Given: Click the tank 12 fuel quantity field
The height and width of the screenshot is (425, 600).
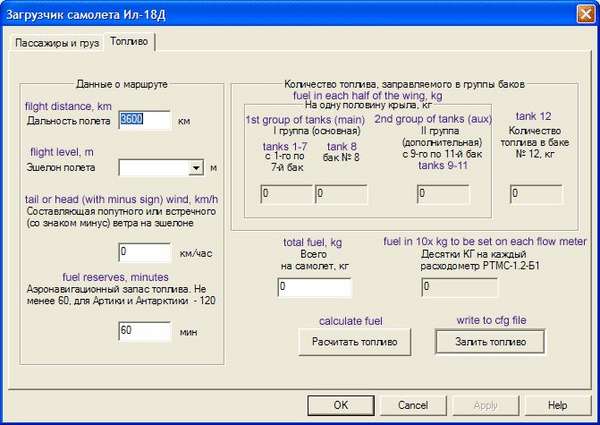Looking at the screenshot, I should [x=536, y=194].
